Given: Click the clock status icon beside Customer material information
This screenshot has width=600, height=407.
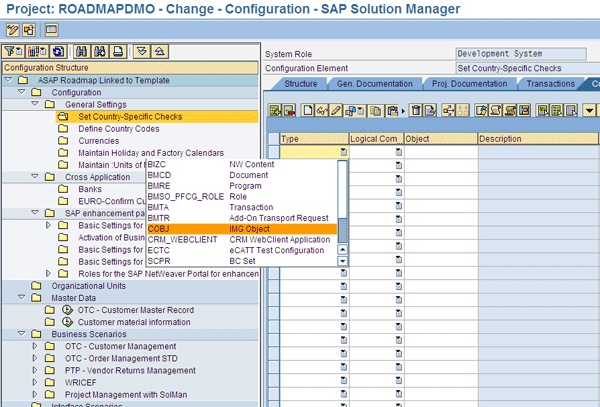Looking at the screenshot, I should click(67, 322).
